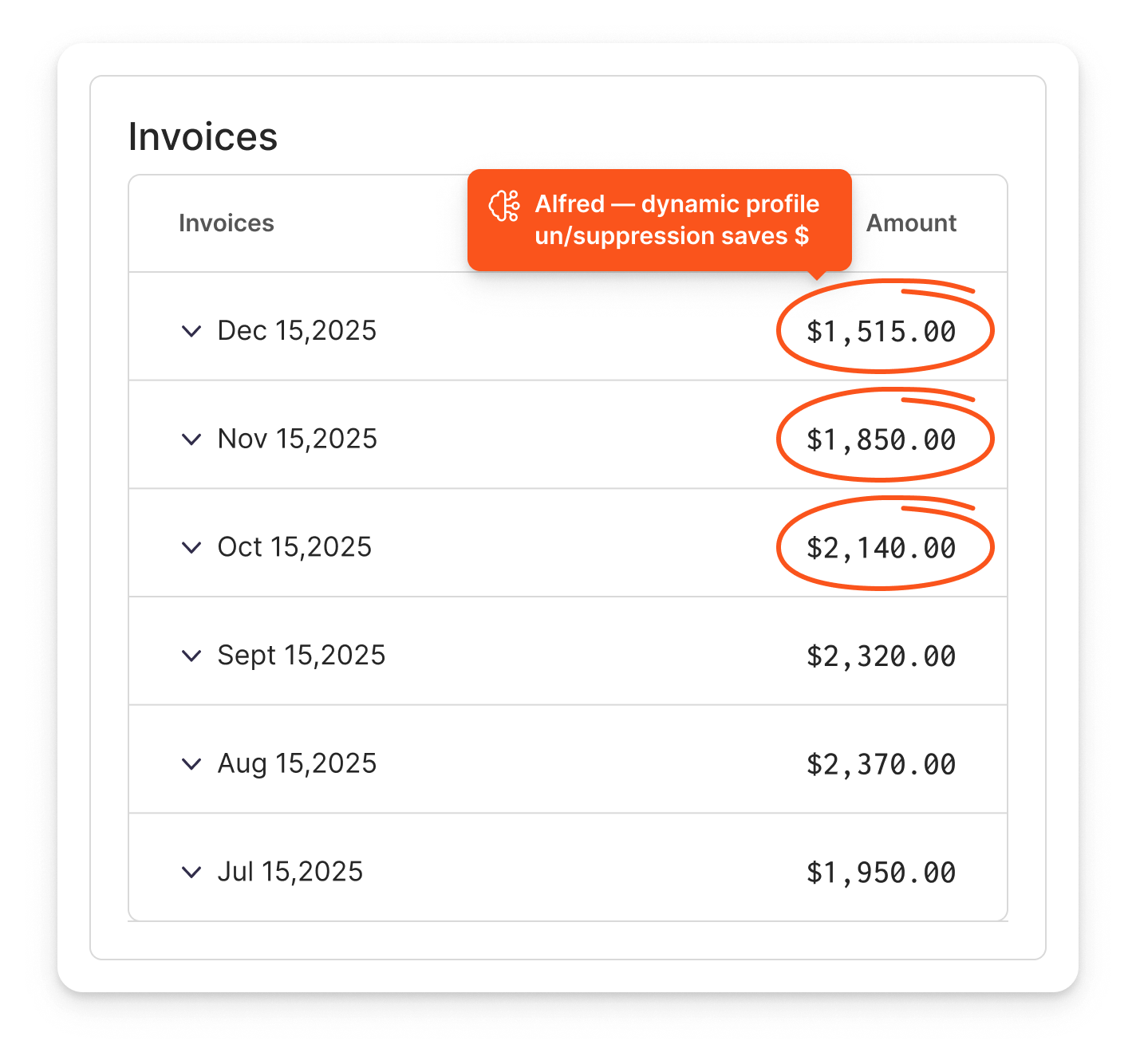Click the Amount column header

[911, 223]
